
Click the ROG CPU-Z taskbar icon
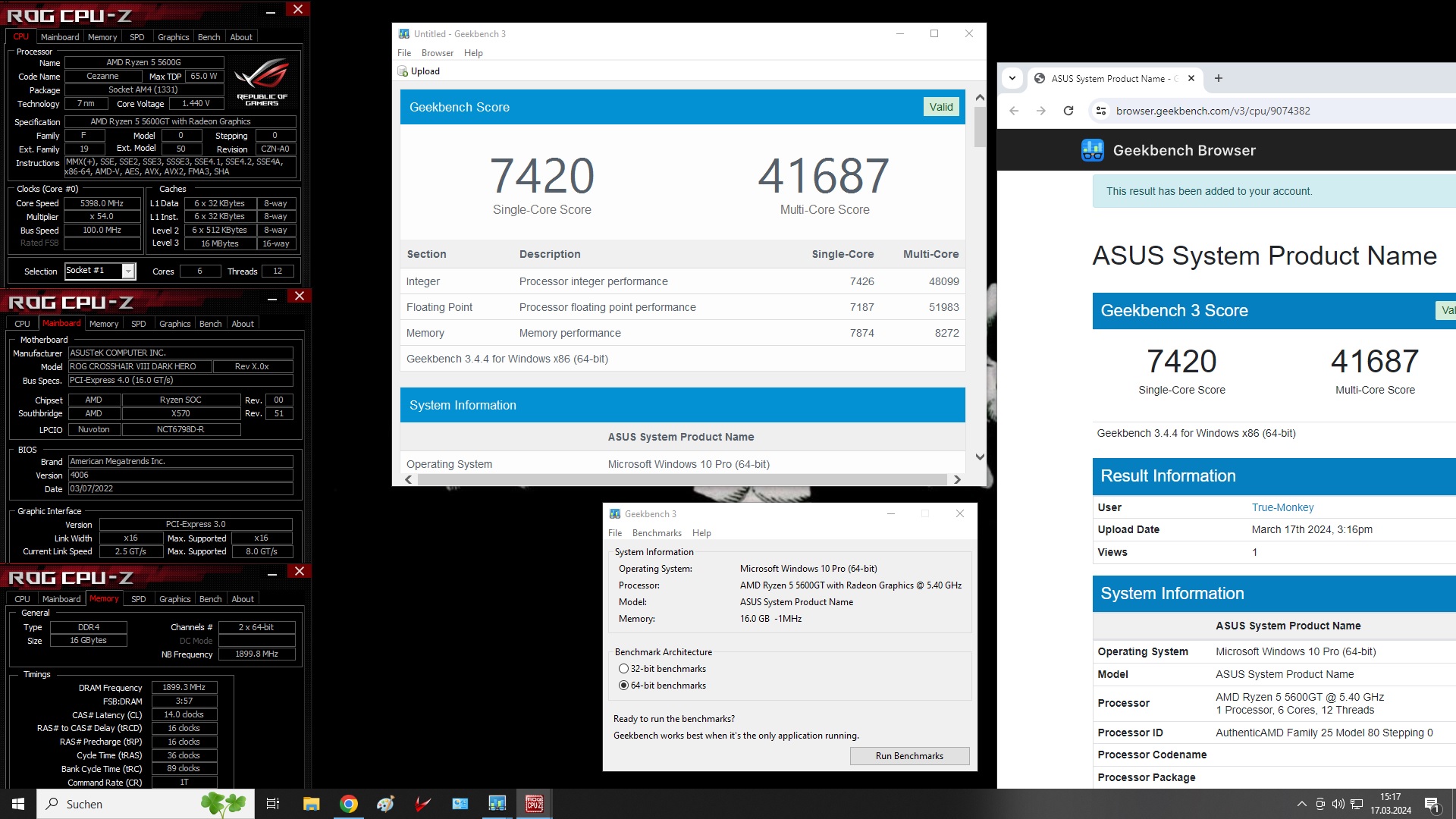(534, 804)
